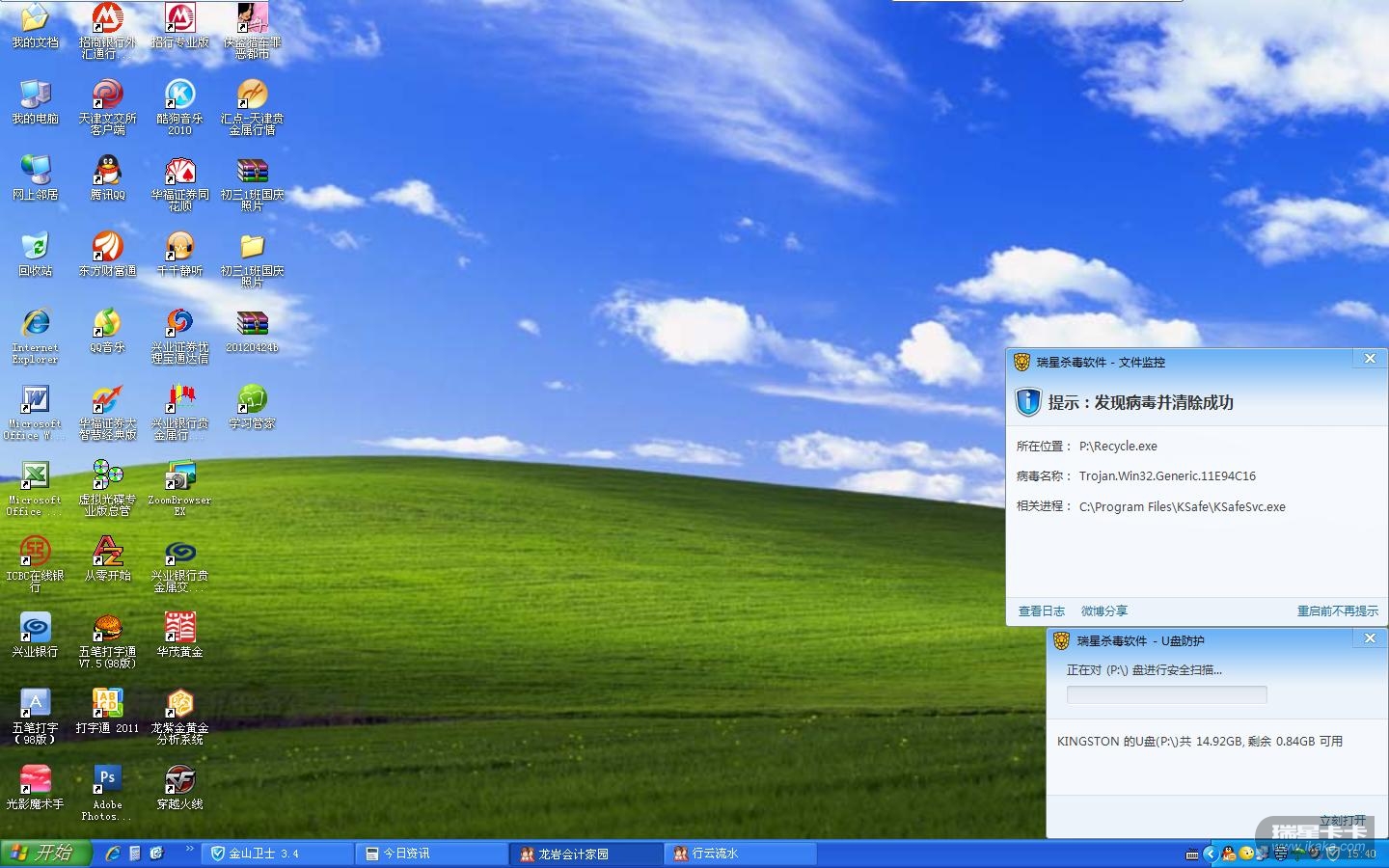
Task: Click the U盘 scan progress bar
Action: (x=1166, y=695)
